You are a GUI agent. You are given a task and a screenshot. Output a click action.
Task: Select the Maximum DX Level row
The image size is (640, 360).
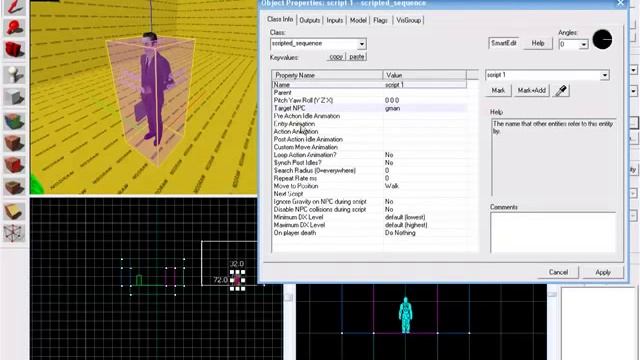coord(369,224)
